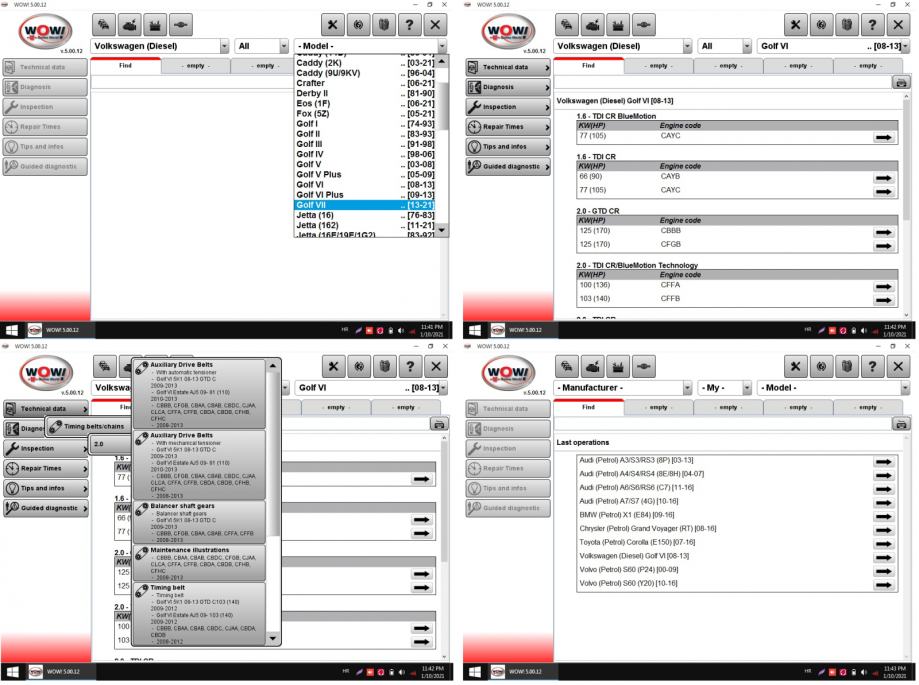Choose Jetta (162) from the model list
919x685 pixels.
tap(365, 225)
